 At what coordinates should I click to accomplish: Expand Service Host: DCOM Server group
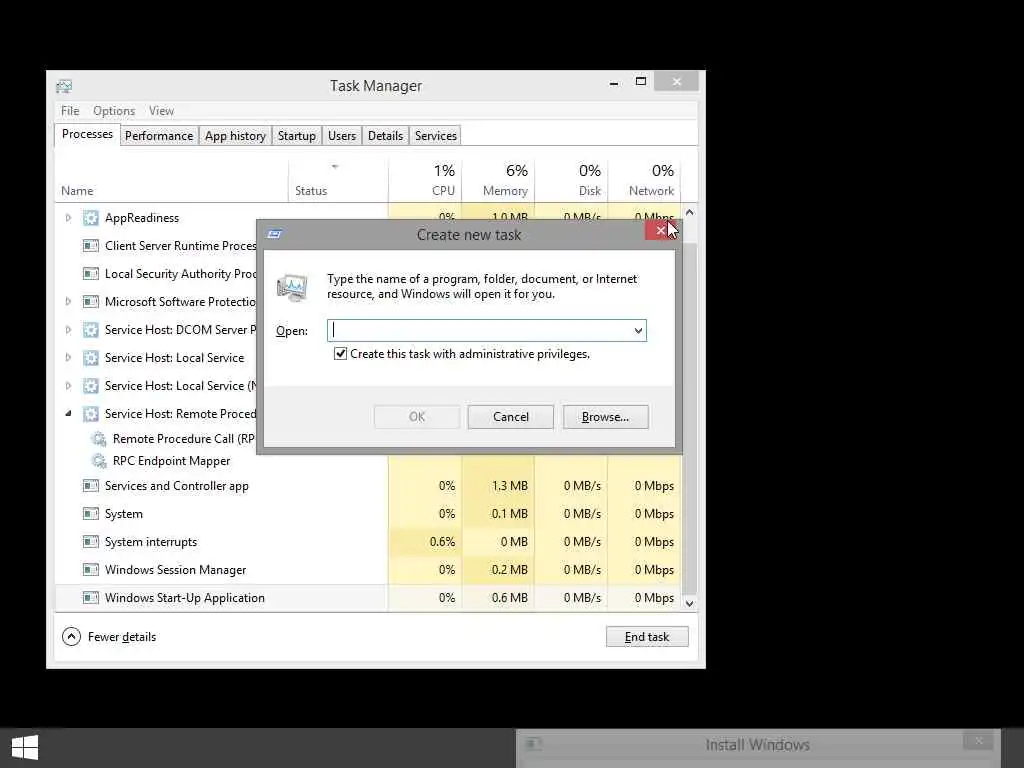[x=68, y=330]
